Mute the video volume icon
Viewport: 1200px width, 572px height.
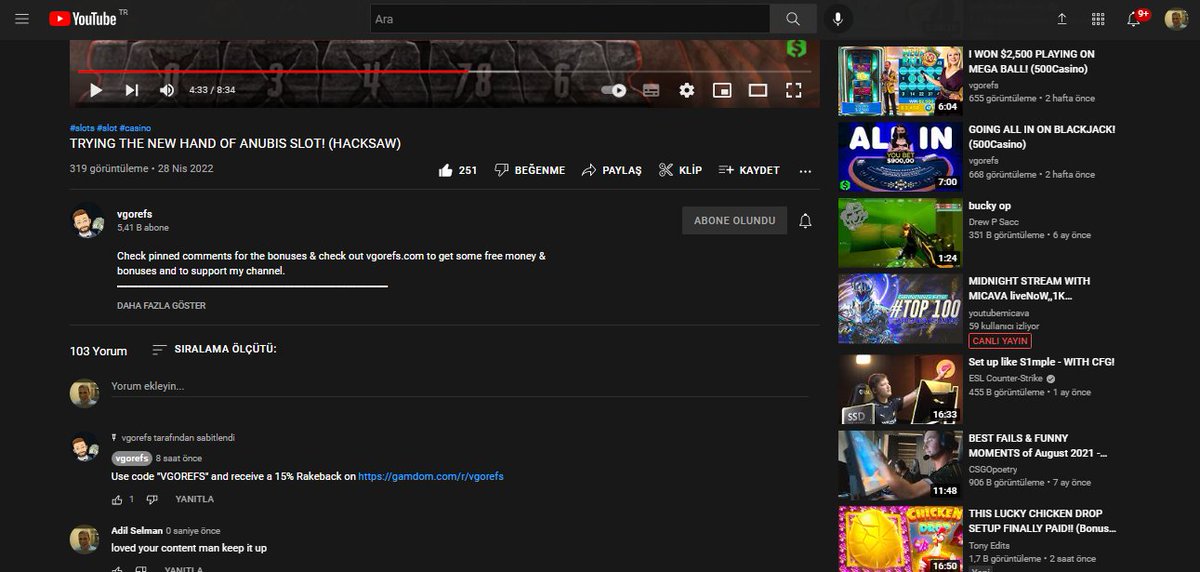(167, 90)
